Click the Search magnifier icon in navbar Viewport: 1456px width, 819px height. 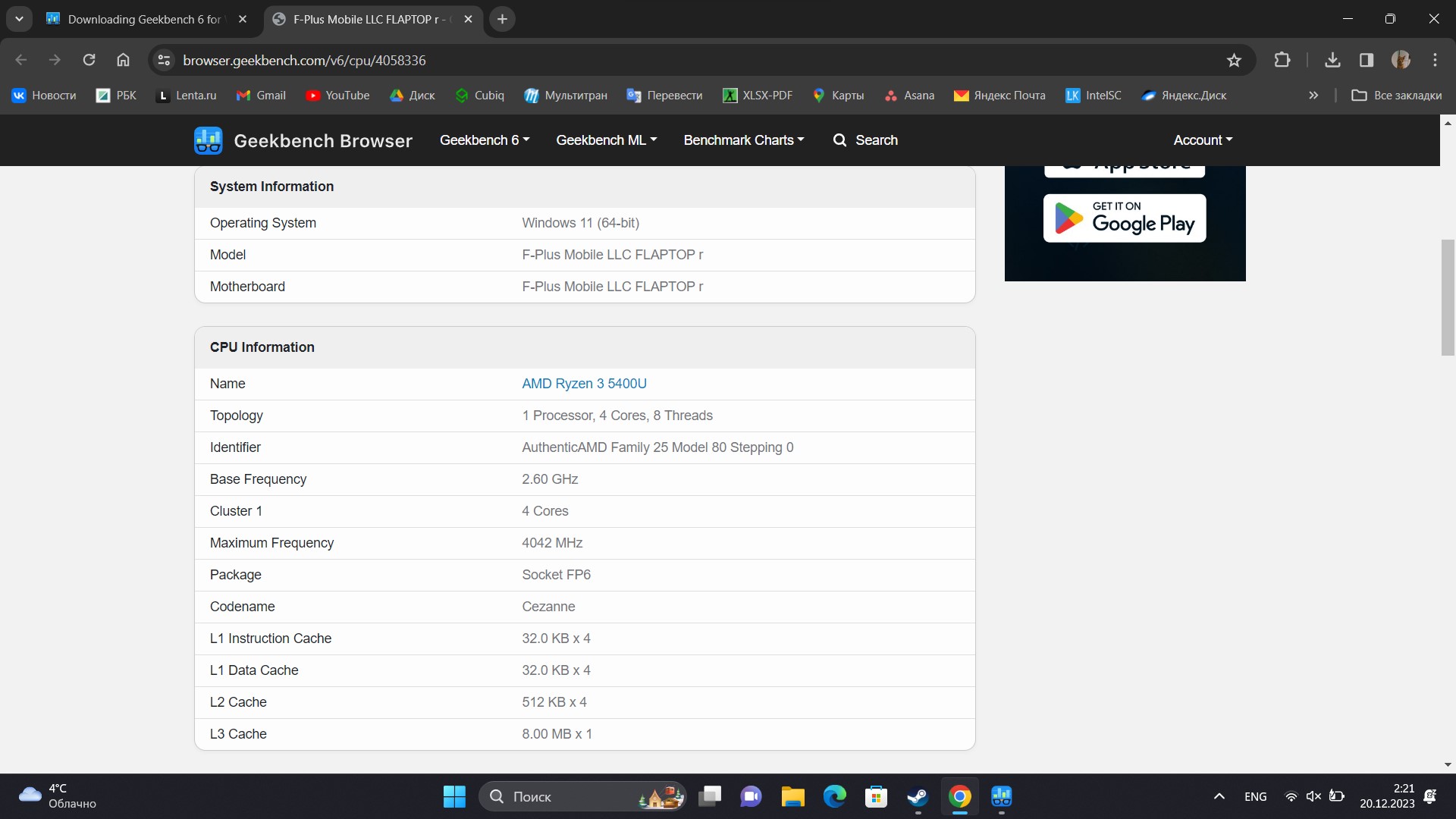click(839, 140)
